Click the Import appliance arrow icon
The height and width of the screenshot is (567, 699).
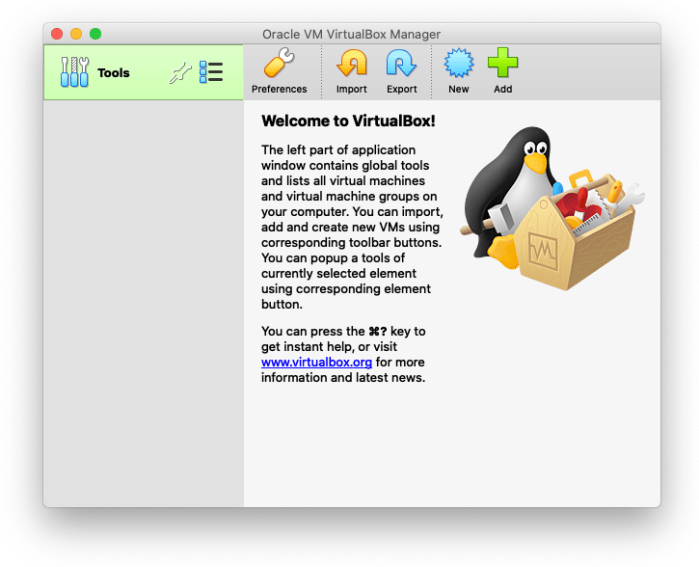tap(351, 64)
